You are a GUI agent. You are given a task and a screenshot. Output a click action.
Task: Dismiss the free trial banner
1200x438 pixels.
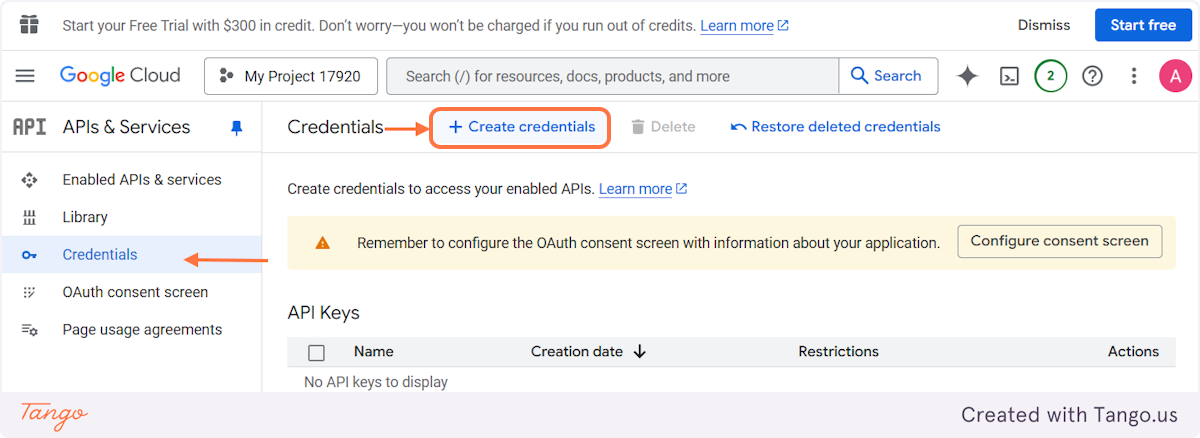[x=1044, y=25]
